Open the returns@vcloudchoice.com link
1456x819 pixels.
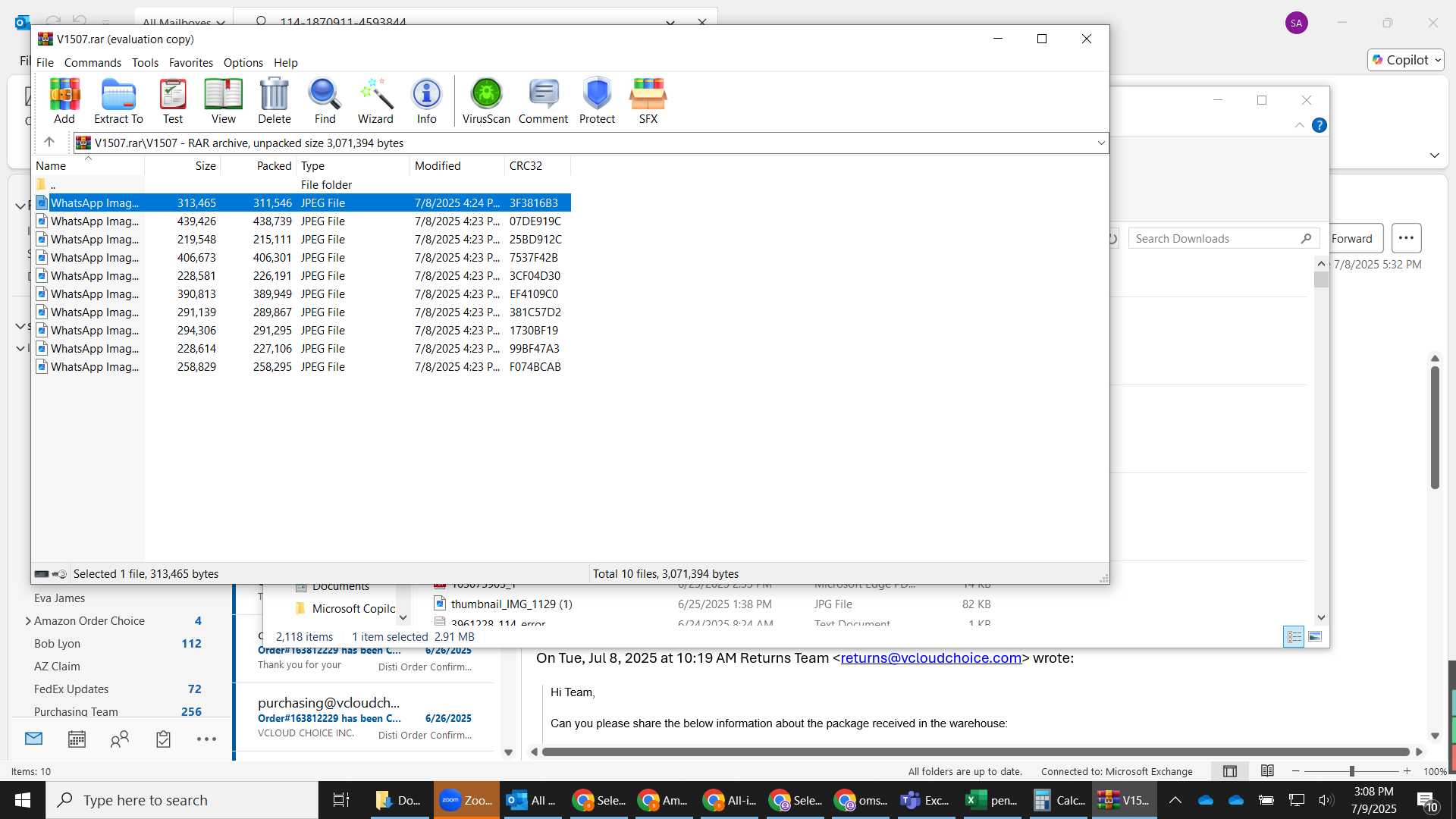tap(930, 657)
